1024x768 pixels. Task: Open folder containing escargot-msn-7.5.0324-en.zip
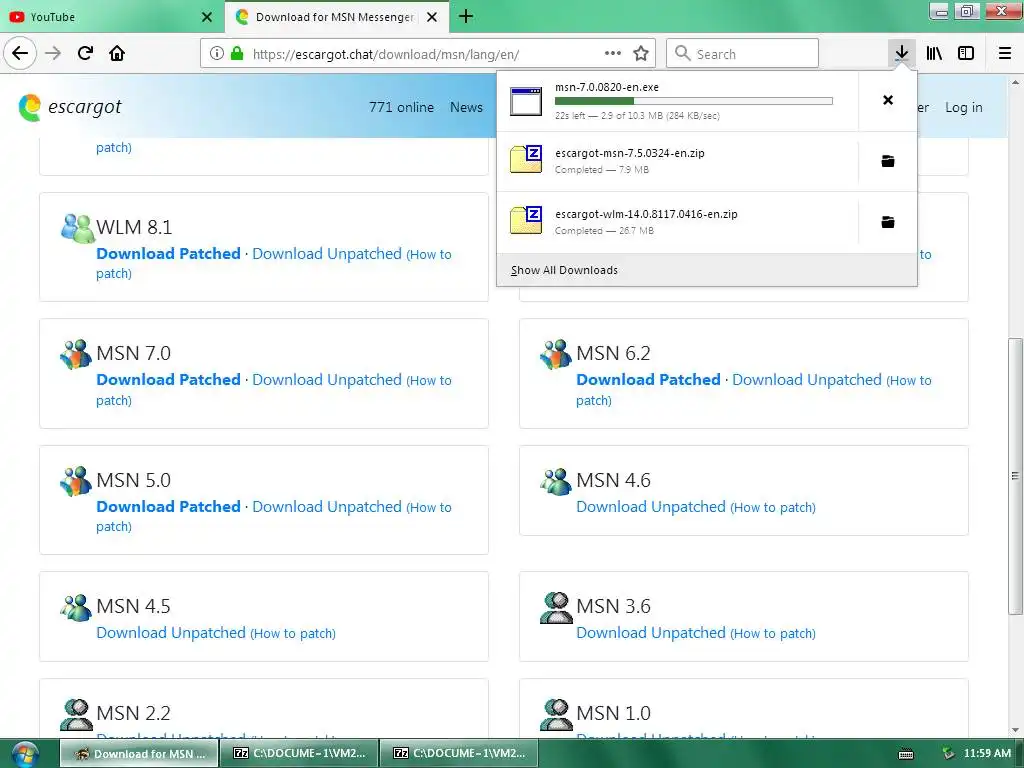point(888,161)
